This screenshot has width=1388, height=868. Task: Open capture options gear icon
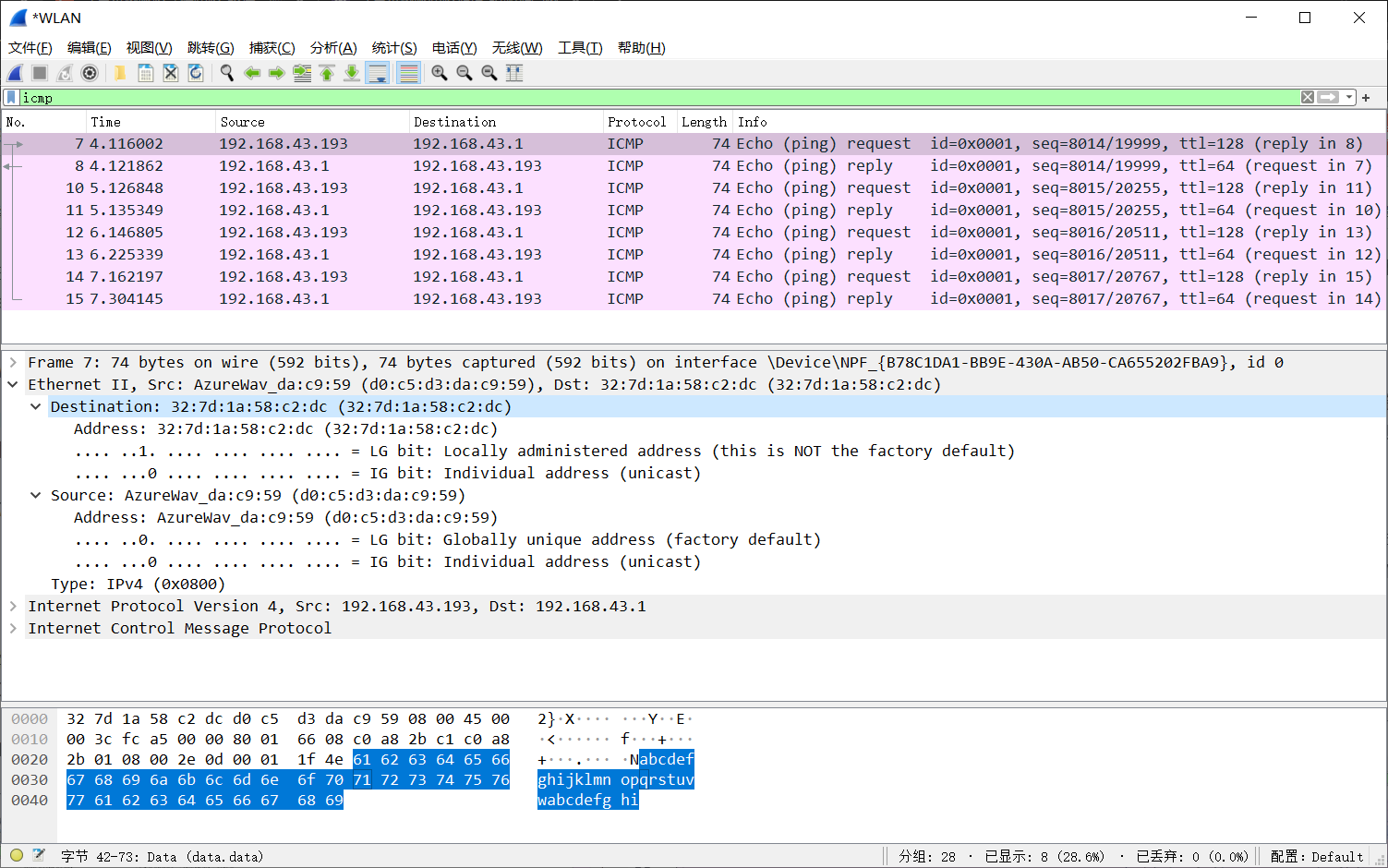click(x=90, y=73)
